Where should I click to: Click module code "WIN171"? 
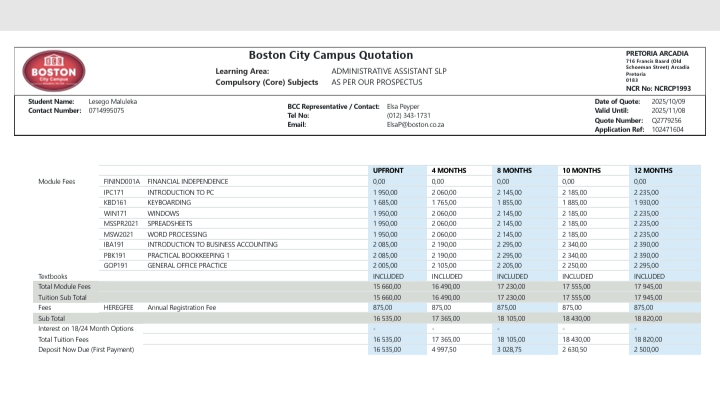(115, 214)
